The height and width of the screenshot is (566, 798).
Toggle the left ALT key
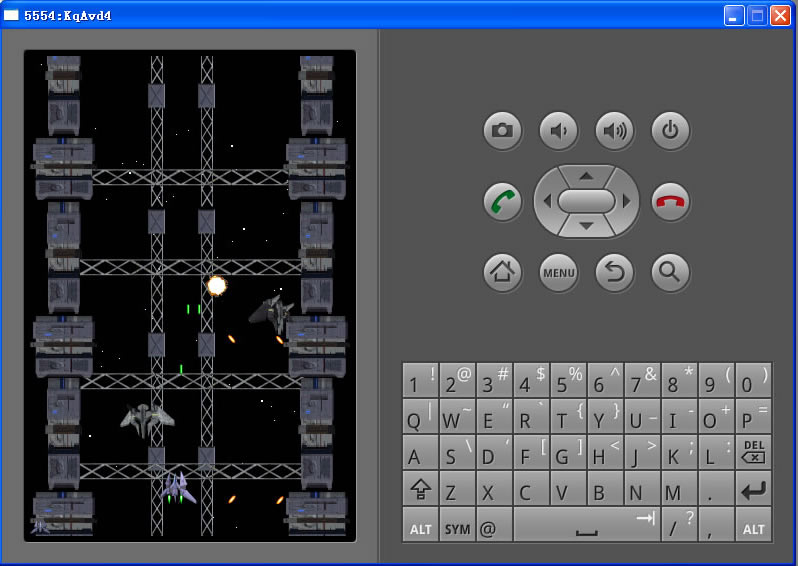tap(420, 527)
